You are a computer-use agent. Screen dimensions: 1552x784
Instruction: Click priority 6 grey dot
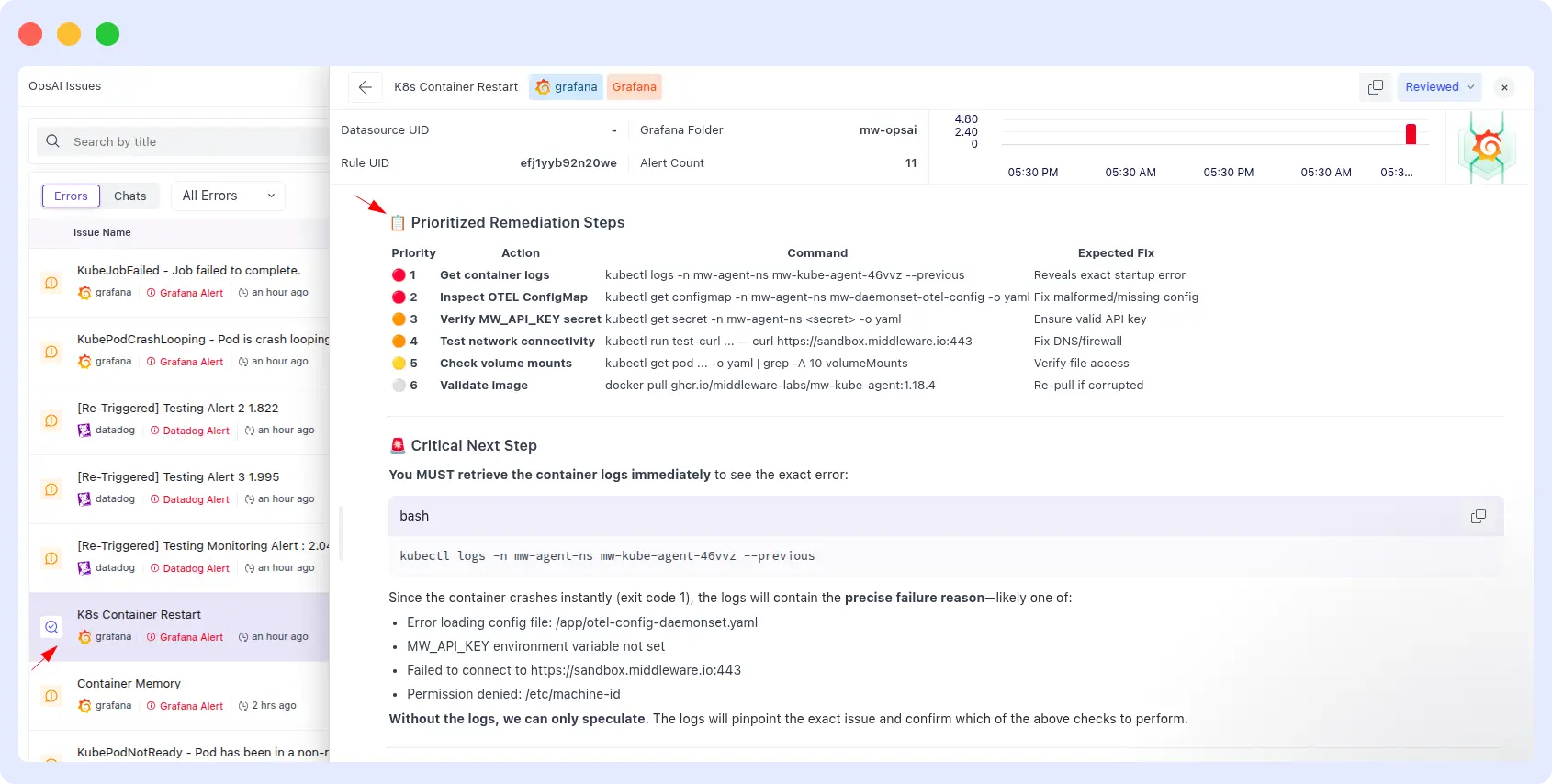click(x=399, y=386)
